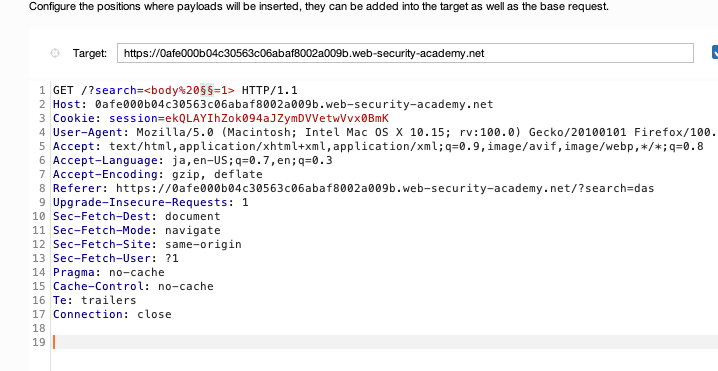Click the HTTP/1.1 protocol text
Viewport: 718px width, 371px height.
270,90
